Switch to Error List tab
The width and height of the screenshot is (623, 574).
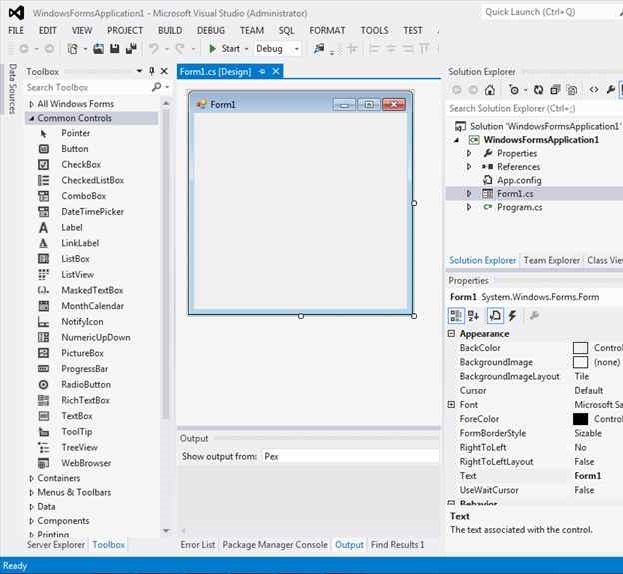coord(197,545)
